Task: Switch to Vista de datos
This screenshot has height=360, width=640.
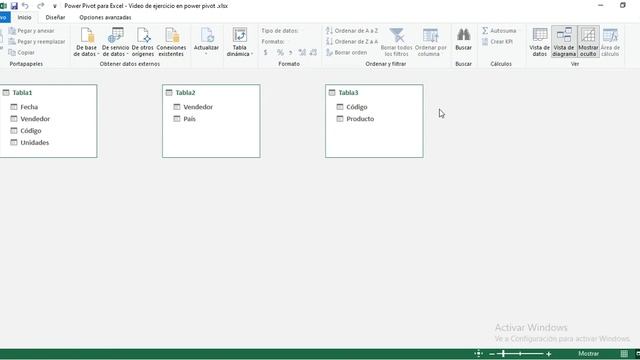Action: pyautogui.click(x=540, y=42)
